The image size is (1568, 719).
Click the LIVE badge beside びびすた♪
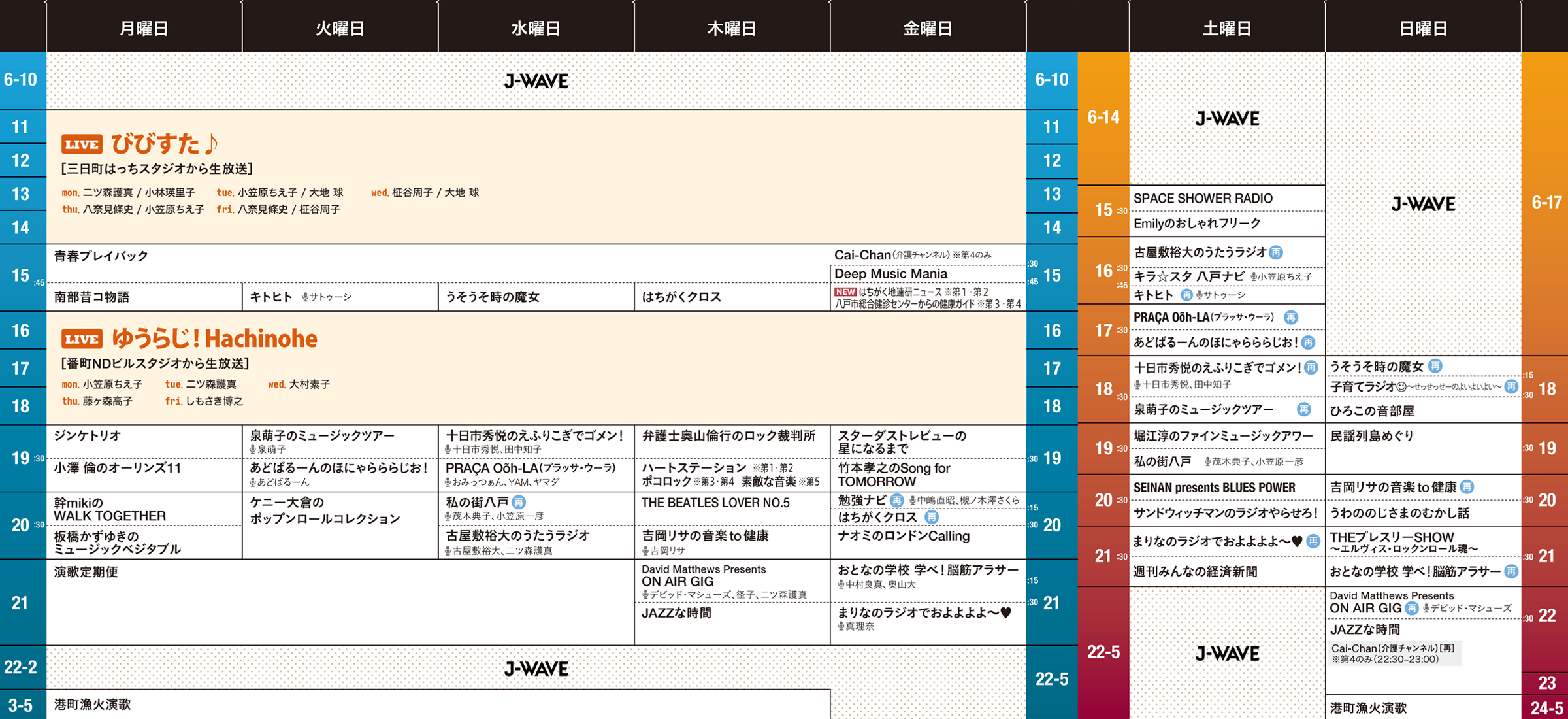click(82, 144)
